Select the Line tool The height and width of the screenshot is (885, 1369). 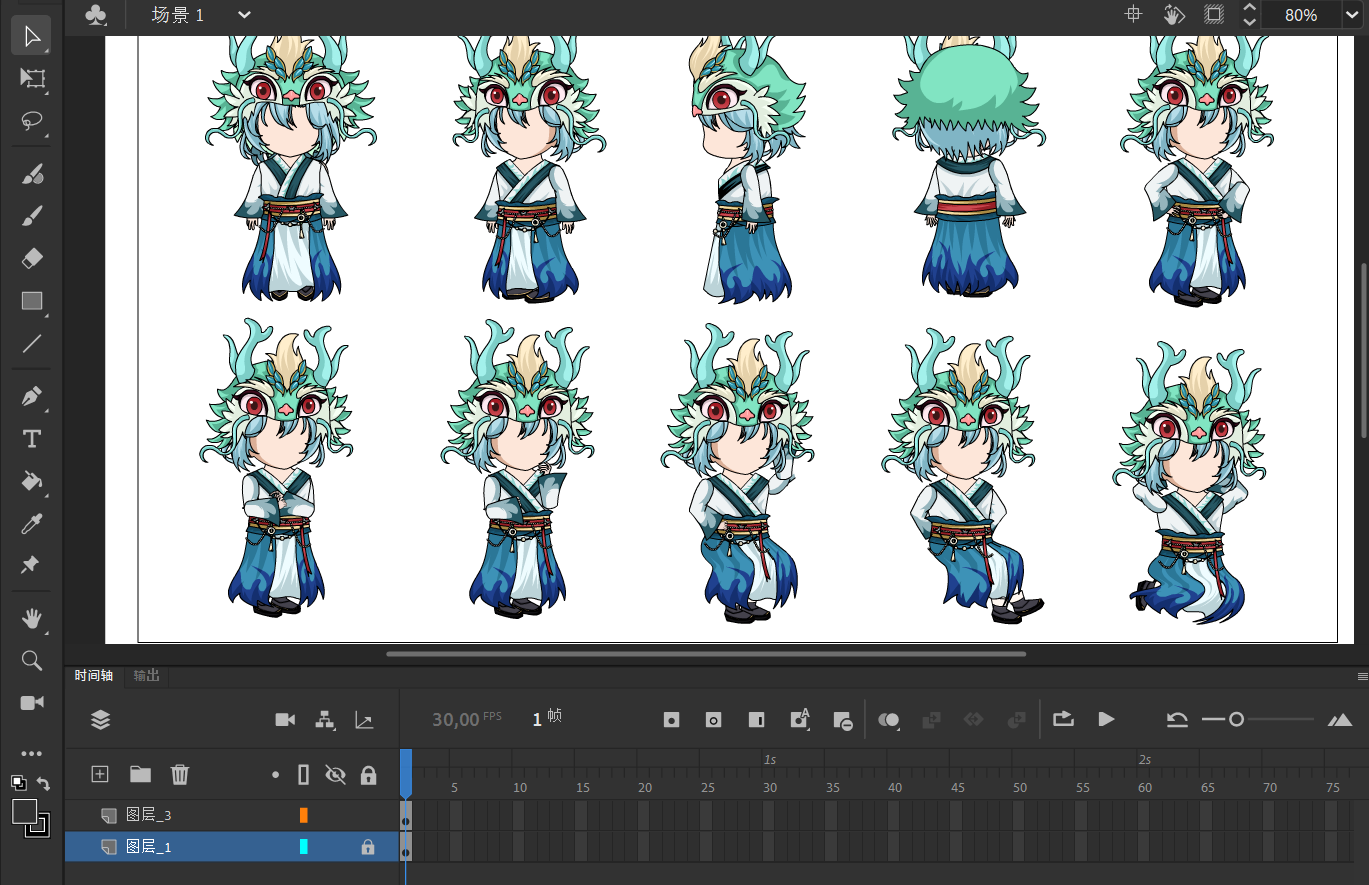coord(32,344)
